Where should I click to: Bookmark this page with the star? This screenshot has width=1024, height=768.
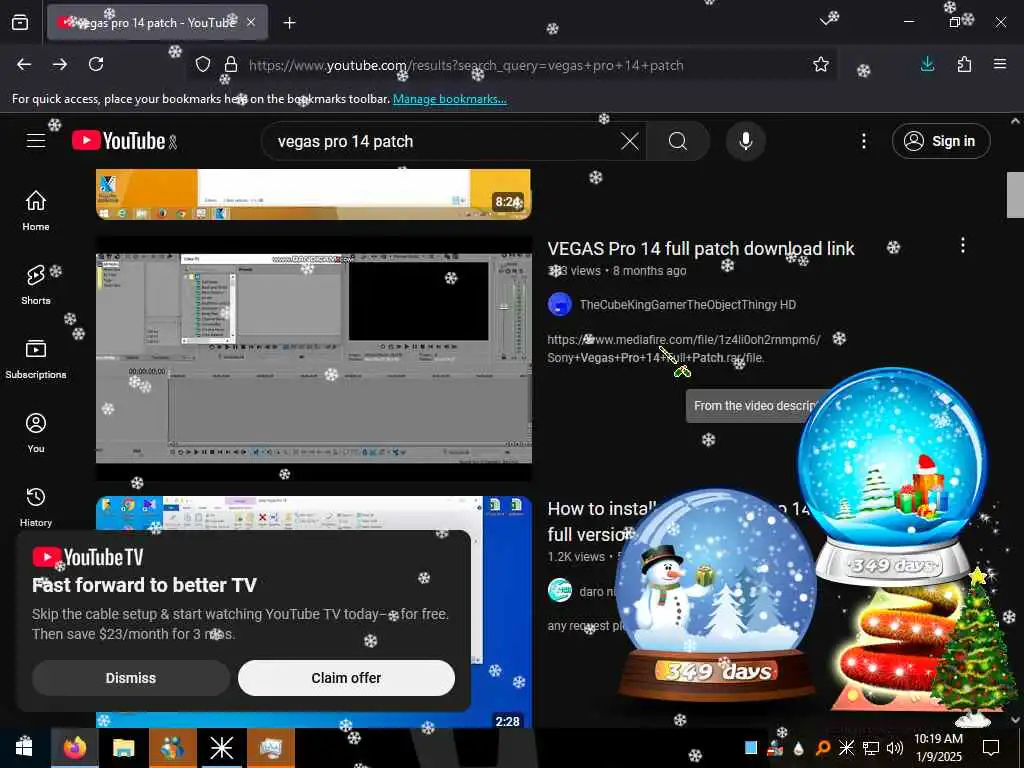pos(821,64)
